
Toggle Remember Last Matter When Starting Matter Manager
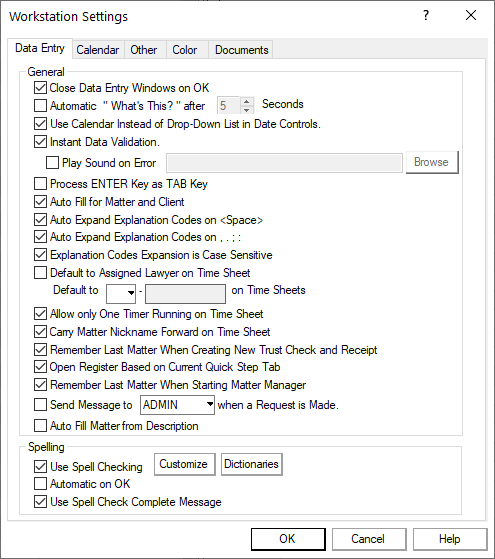pos(40,385)
